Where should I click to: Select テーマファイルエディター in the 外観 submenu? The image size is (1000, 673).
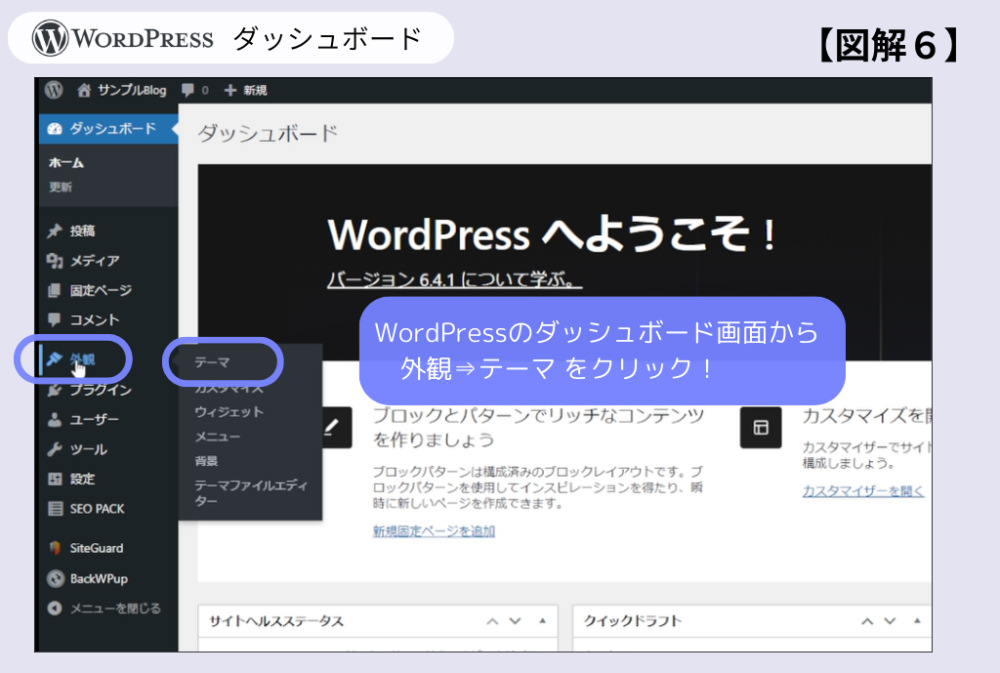coord(251,493)
